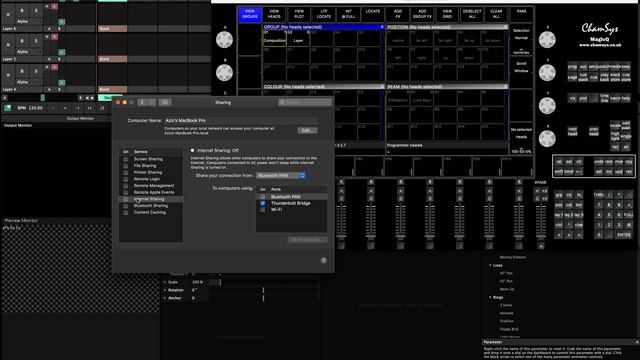The image size is (640, 360).
Task: Expand the Rotation parameter in Resolume
Action: tap(165, 290)
